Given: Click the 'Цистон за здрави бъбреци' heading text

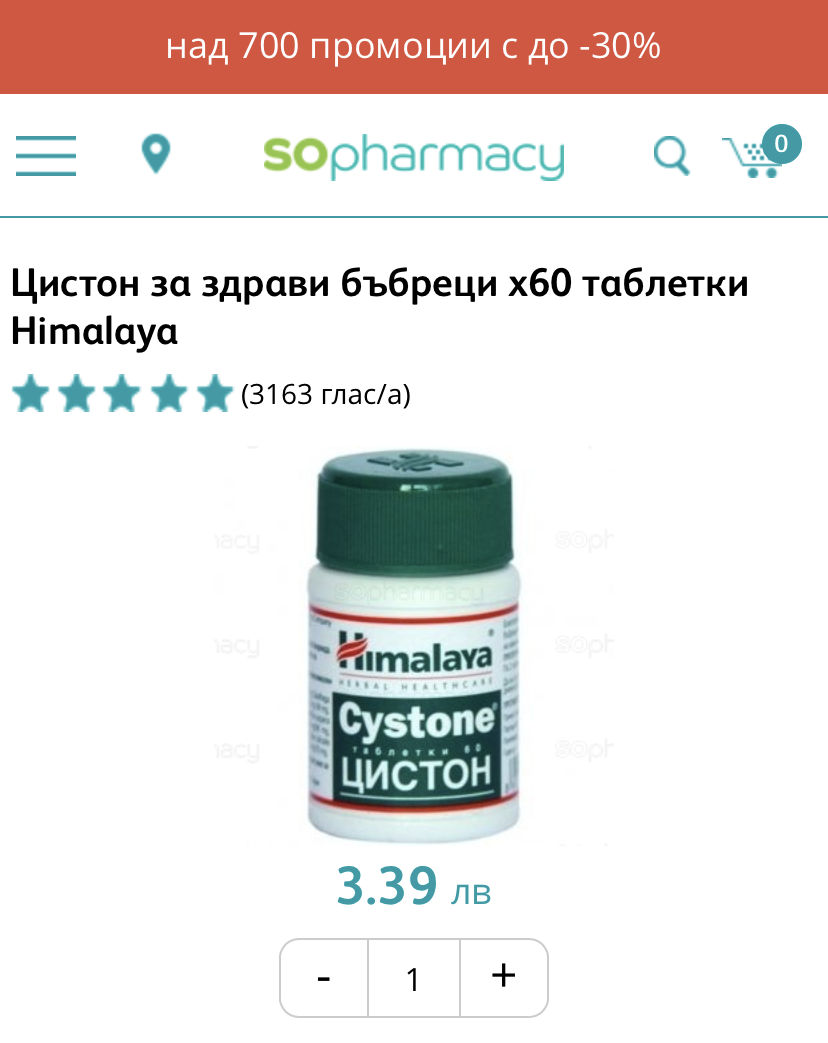Looking at the screenshot, I should [253, 283].
